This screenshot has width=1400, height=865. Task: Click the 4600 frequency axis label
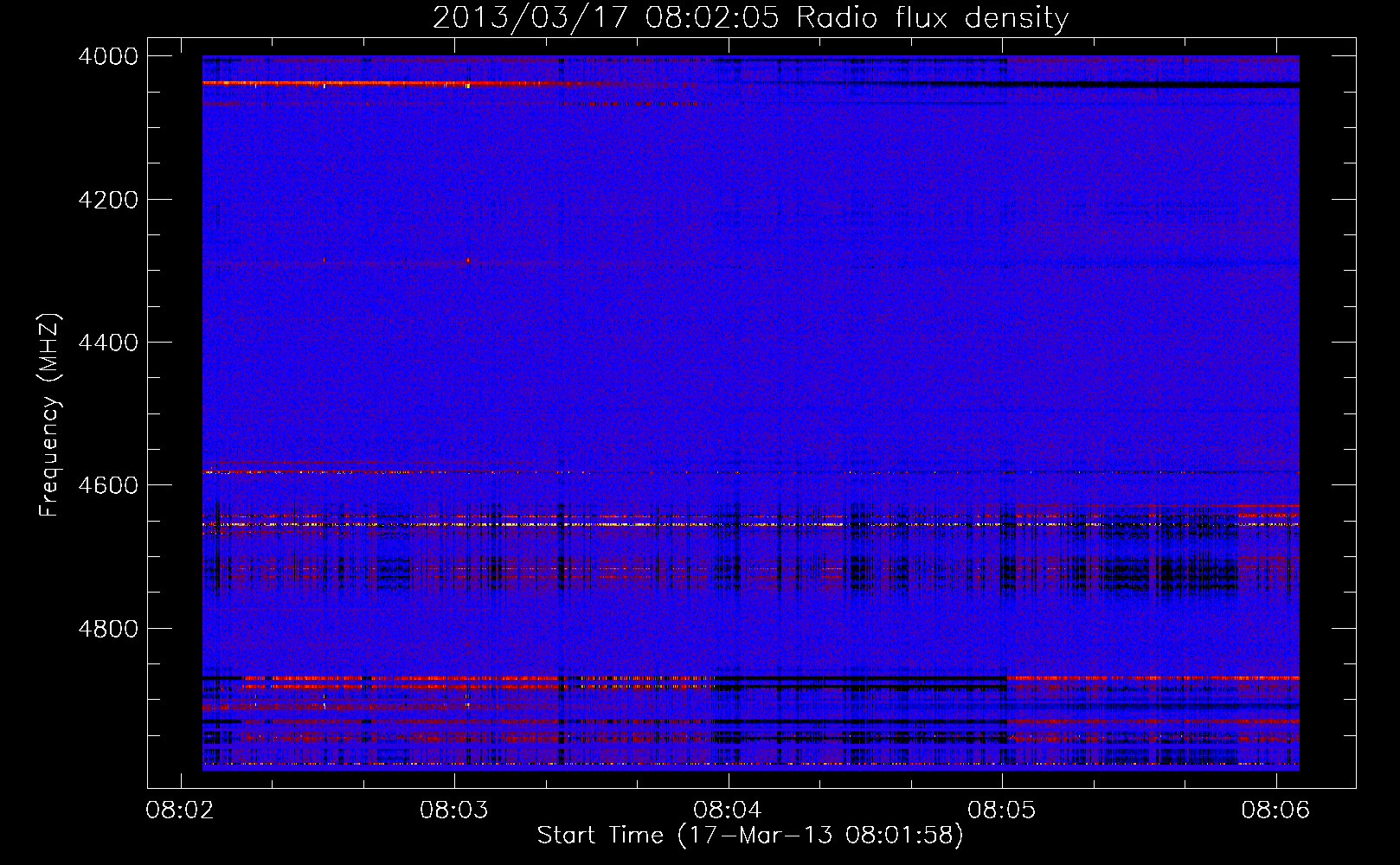click(108, 485)
